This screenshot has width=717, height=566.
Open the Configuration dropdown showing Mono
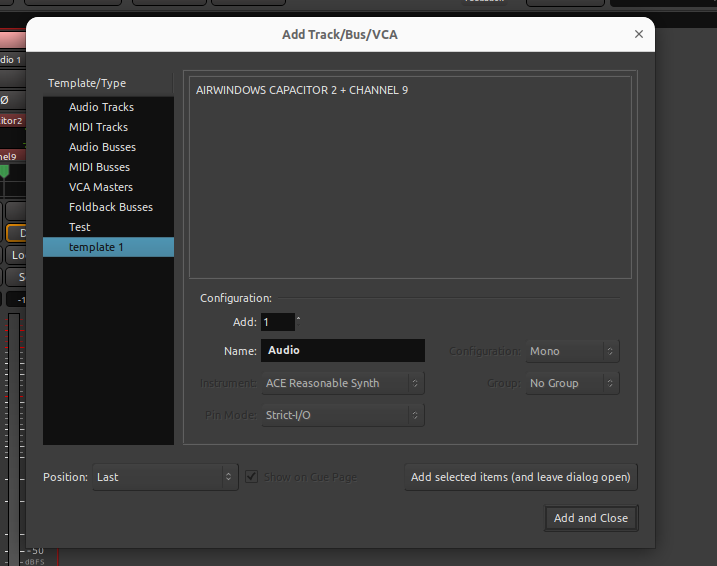coord(572,351)
